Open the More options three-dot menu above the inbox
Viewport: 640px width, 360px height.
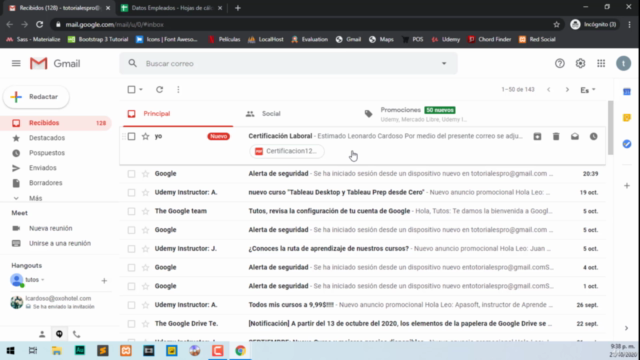tap(178, 89)
